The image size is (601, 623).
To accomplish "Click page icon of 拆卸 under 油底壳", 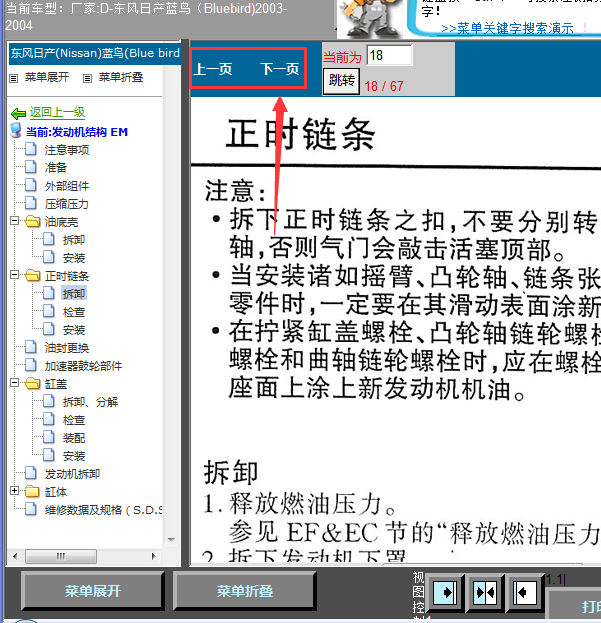I will (49, 239).
